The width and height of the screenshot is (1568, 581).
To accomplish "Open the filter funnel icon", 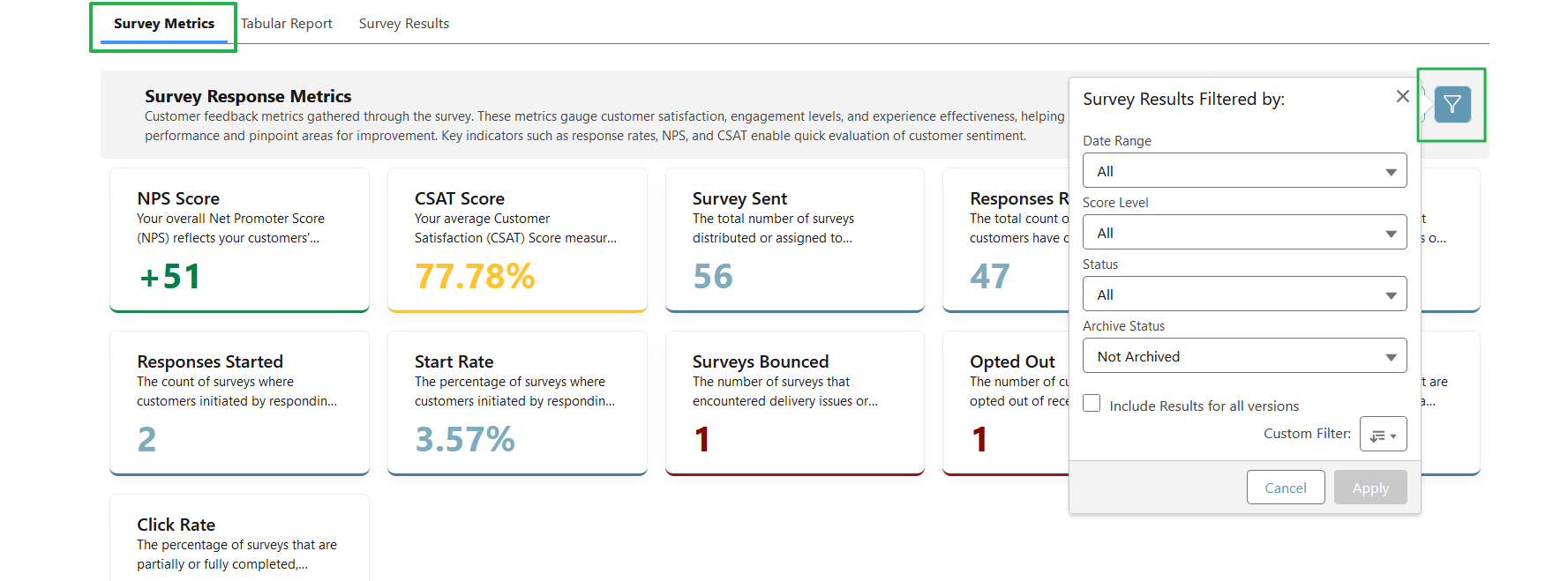I will point(1452,104).
